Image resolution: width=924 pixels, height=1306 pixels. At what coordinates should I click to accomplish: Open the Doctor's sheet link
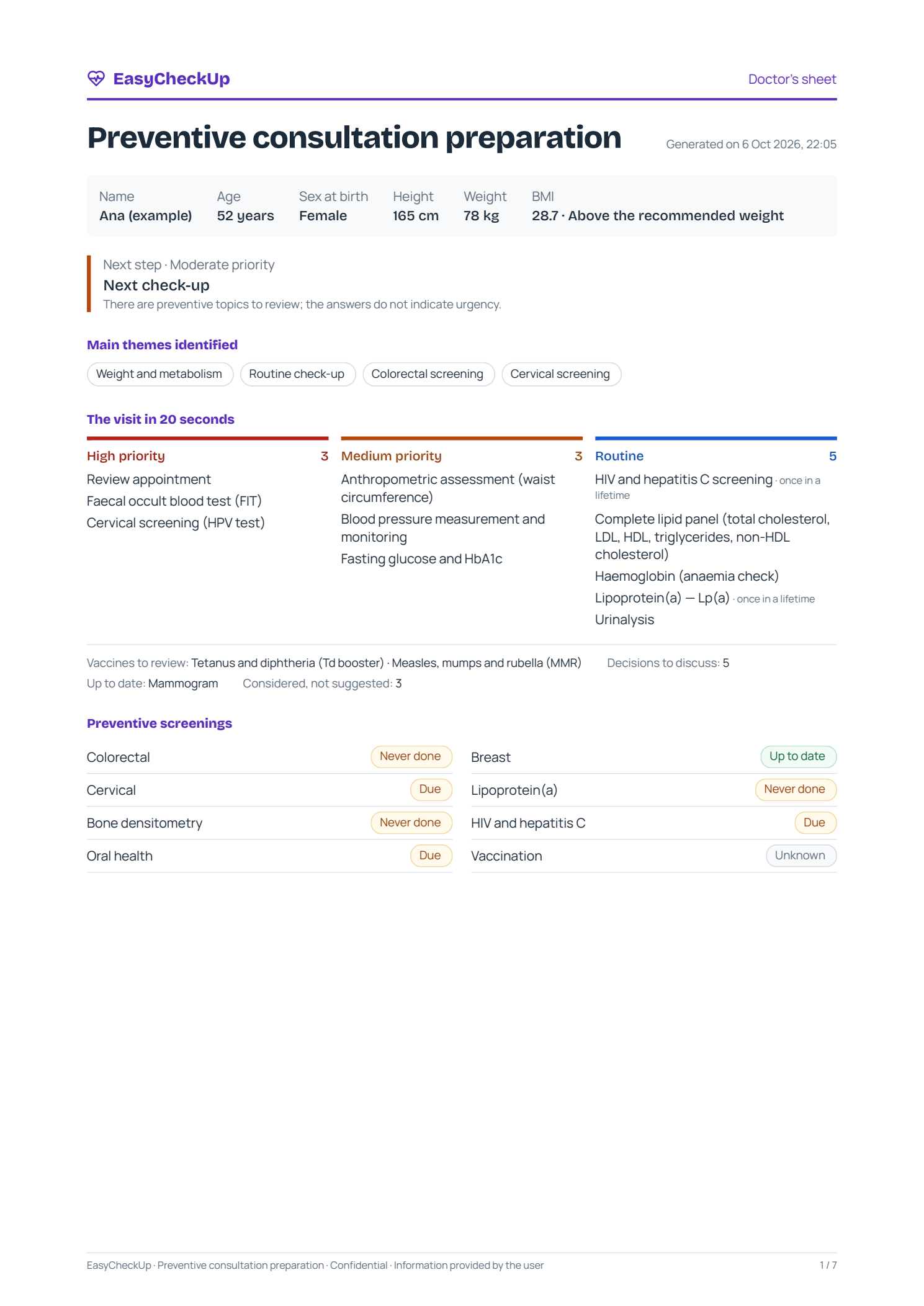pos(792,79)
